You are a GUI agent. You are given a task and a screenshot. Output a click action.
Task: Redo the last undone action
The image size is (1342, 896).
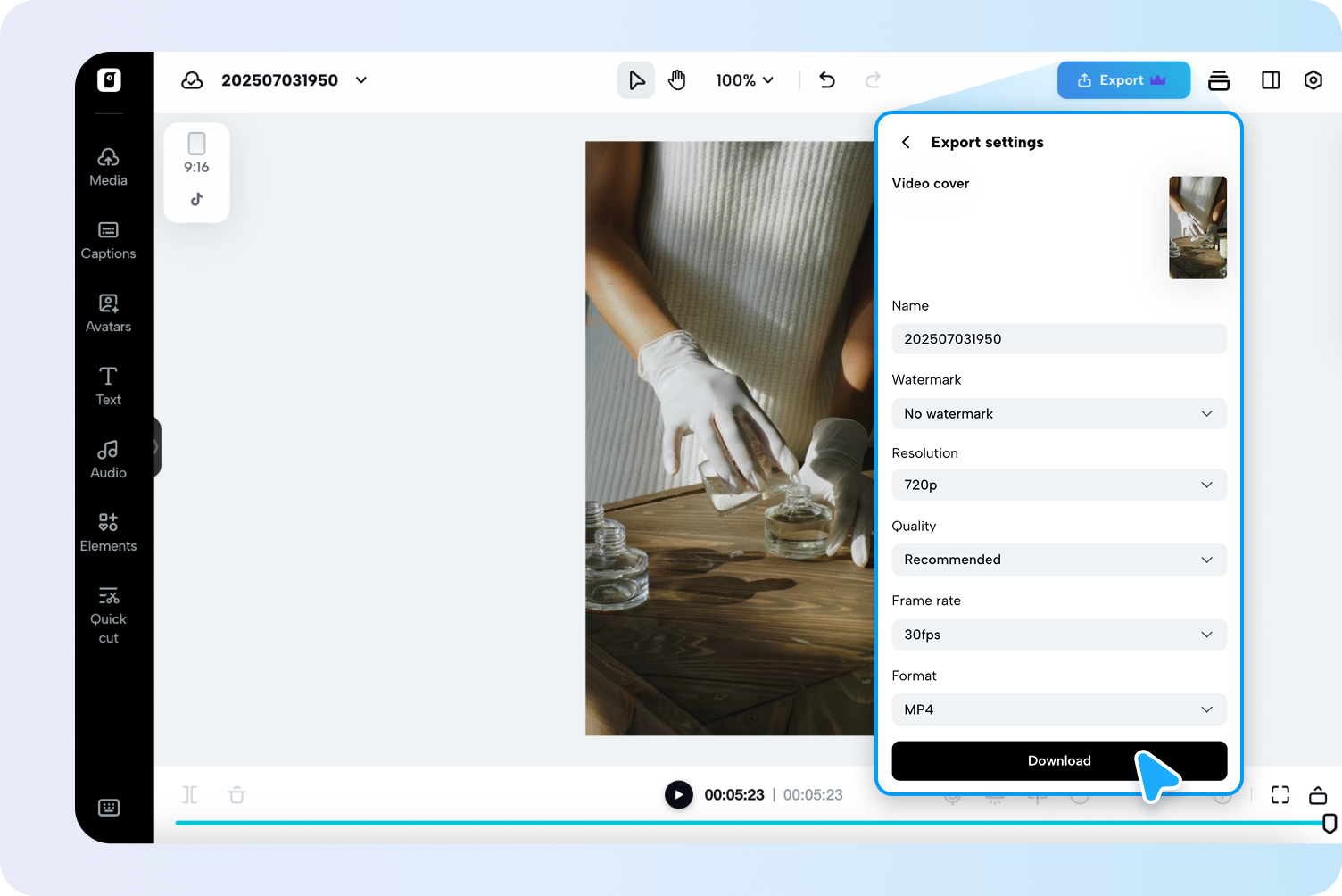click(x=873, y=80)
